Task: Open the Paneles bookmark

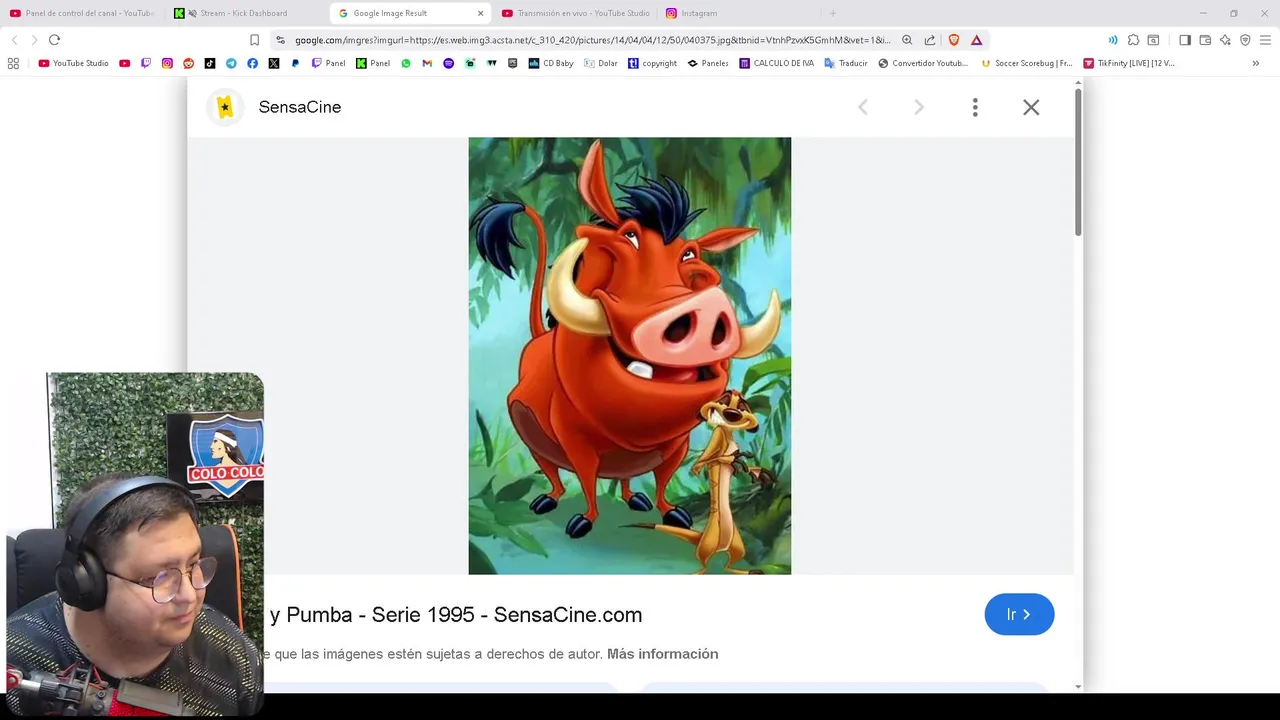Action: coord(708,63)
